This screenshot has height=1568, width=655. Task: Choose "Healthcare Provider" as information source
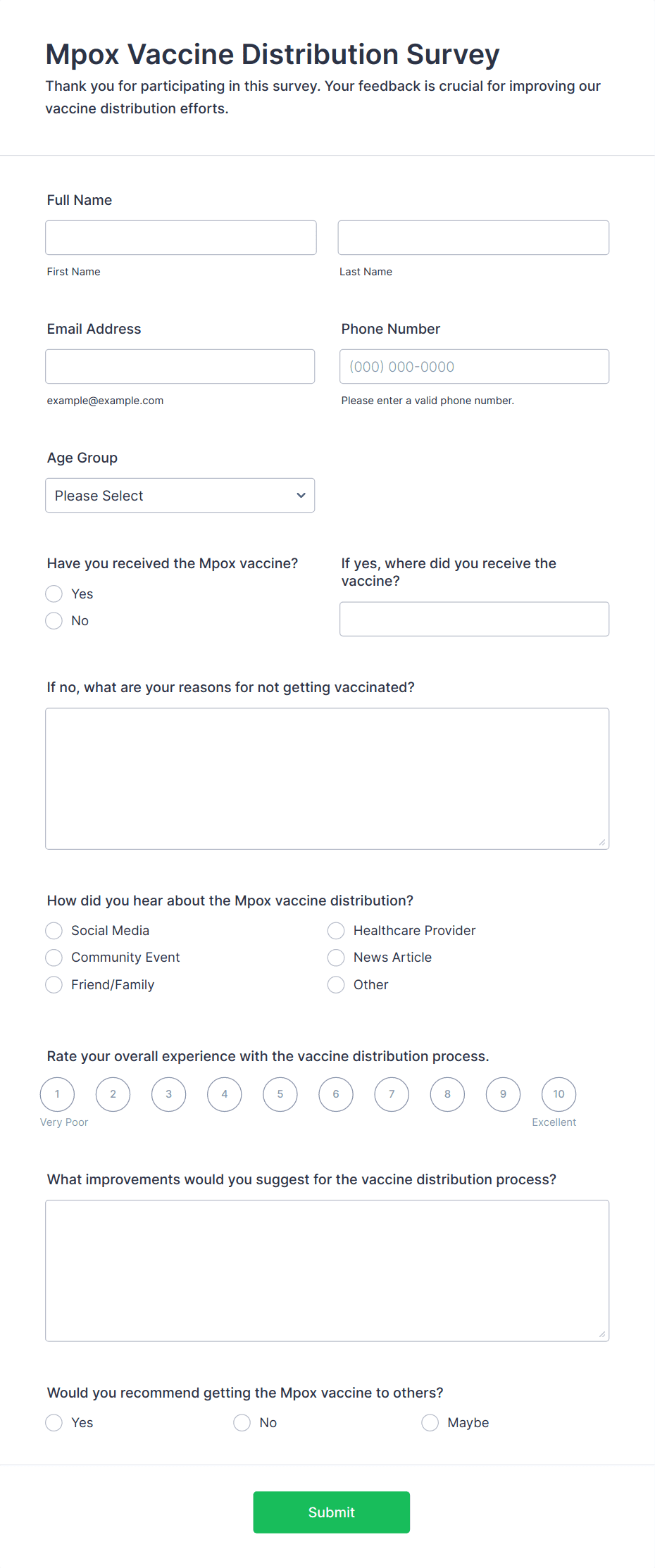[x=336, y=930]
